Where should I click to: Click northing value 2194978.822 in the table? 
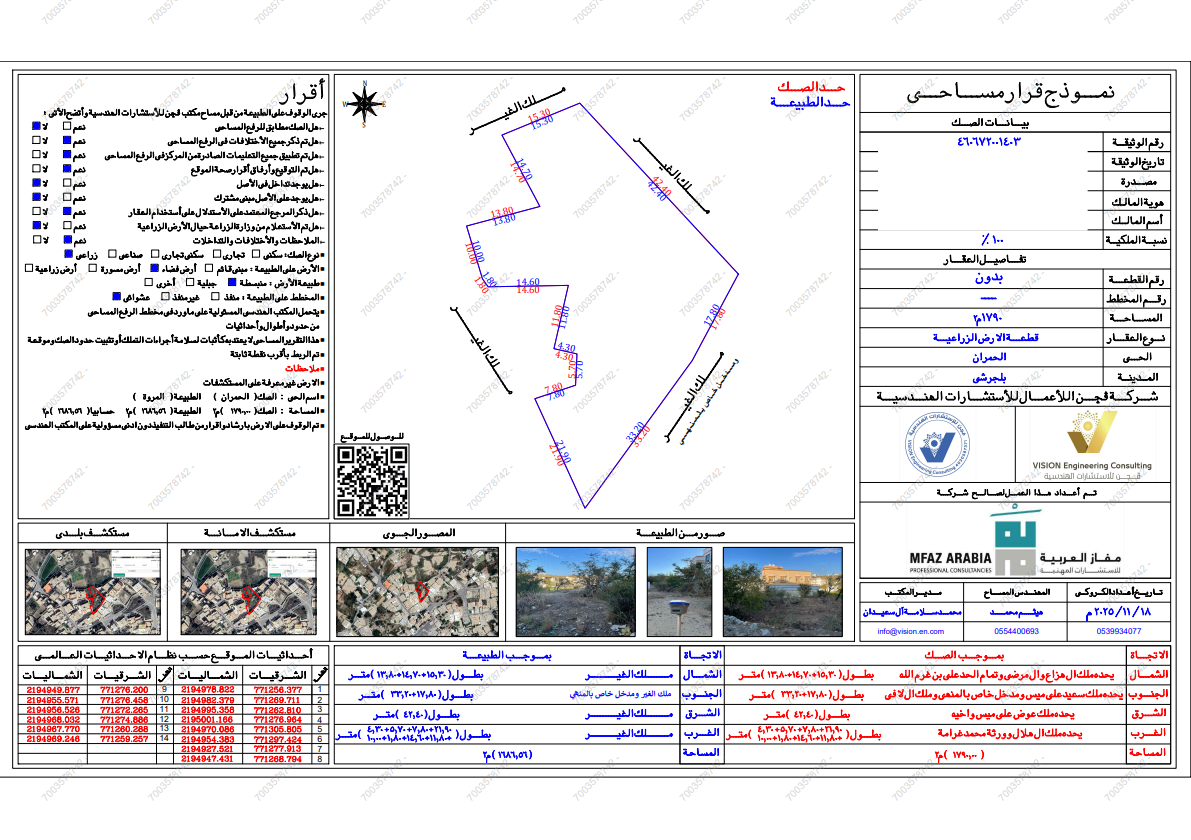coord(207,690)
